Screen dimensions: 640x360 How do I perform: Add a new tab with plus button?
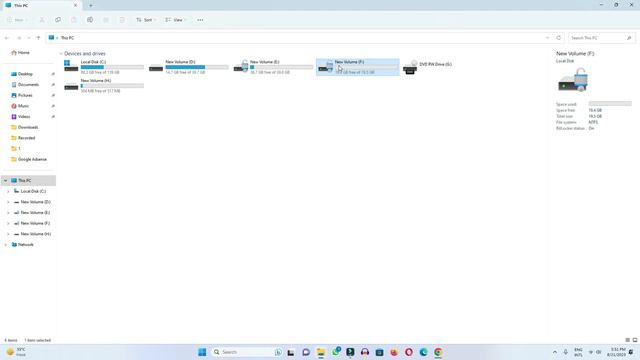[91, 6]
